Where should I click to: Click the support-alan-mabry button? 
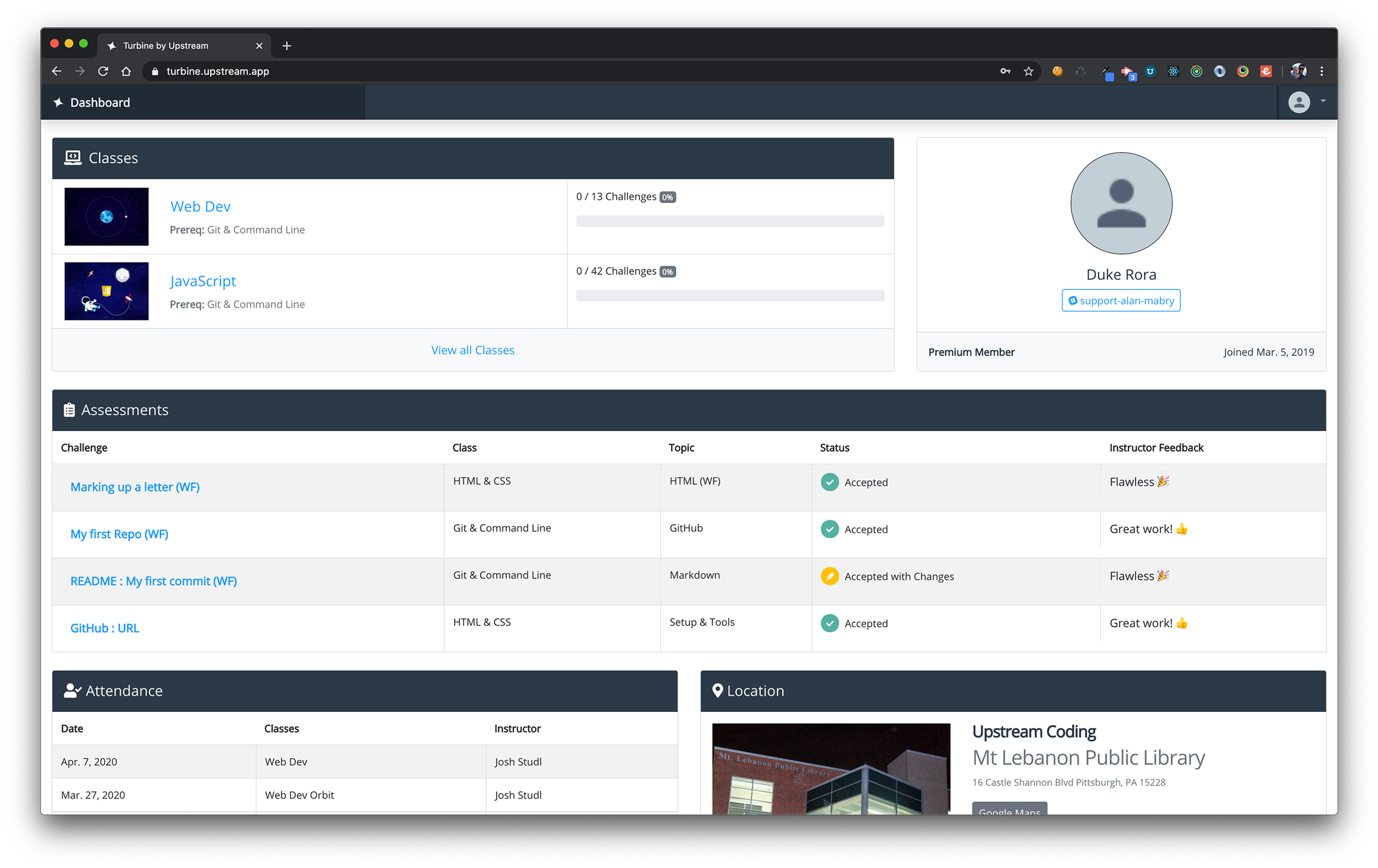tap(1121, 301)
